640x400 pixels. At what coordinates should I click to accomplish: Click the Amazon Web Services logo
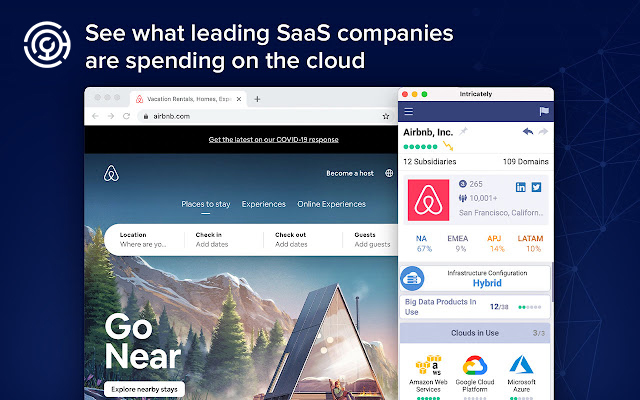pos(428,364)
